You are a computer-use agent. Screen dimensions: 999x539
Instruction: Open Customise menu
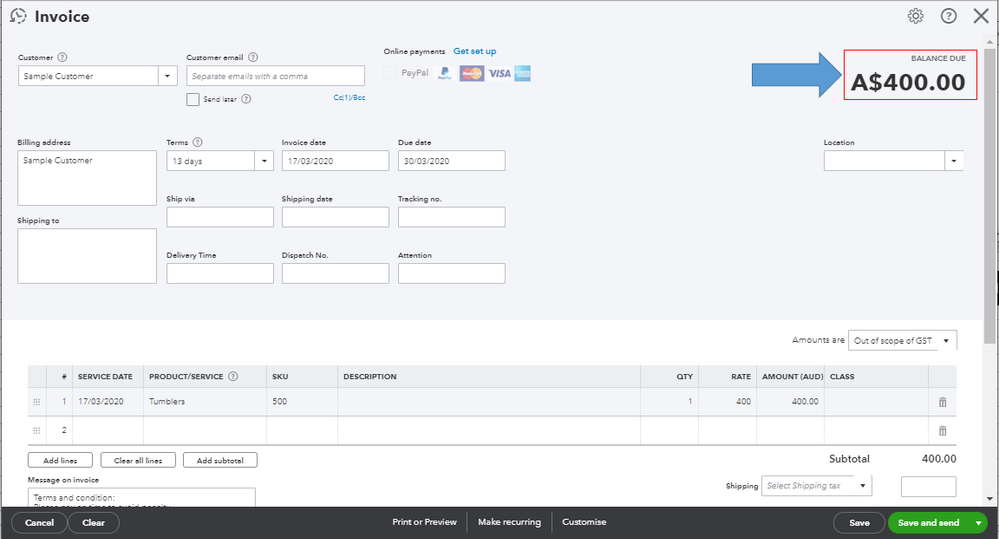(584, 522)
